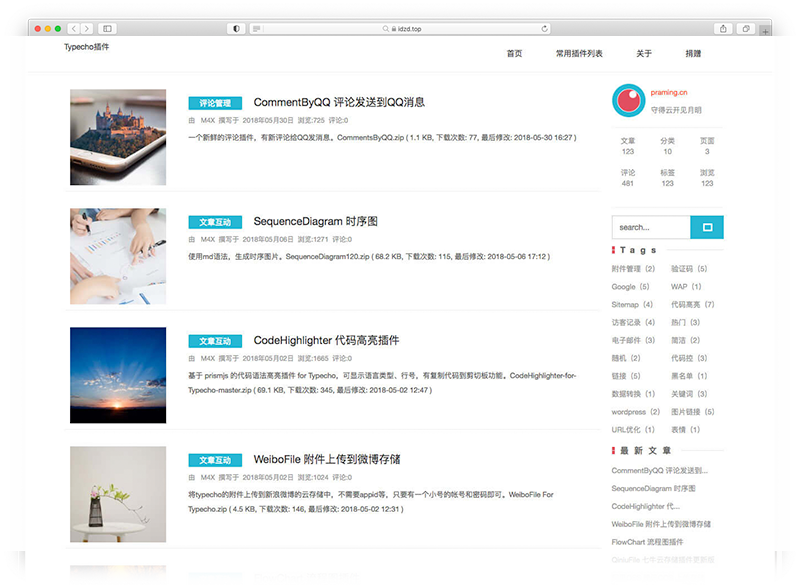Screen dimensions: 800x588
Task: Open recent post WeiboFile 附件上传到微博存储 in sidebar
Action: pos(661,524)
